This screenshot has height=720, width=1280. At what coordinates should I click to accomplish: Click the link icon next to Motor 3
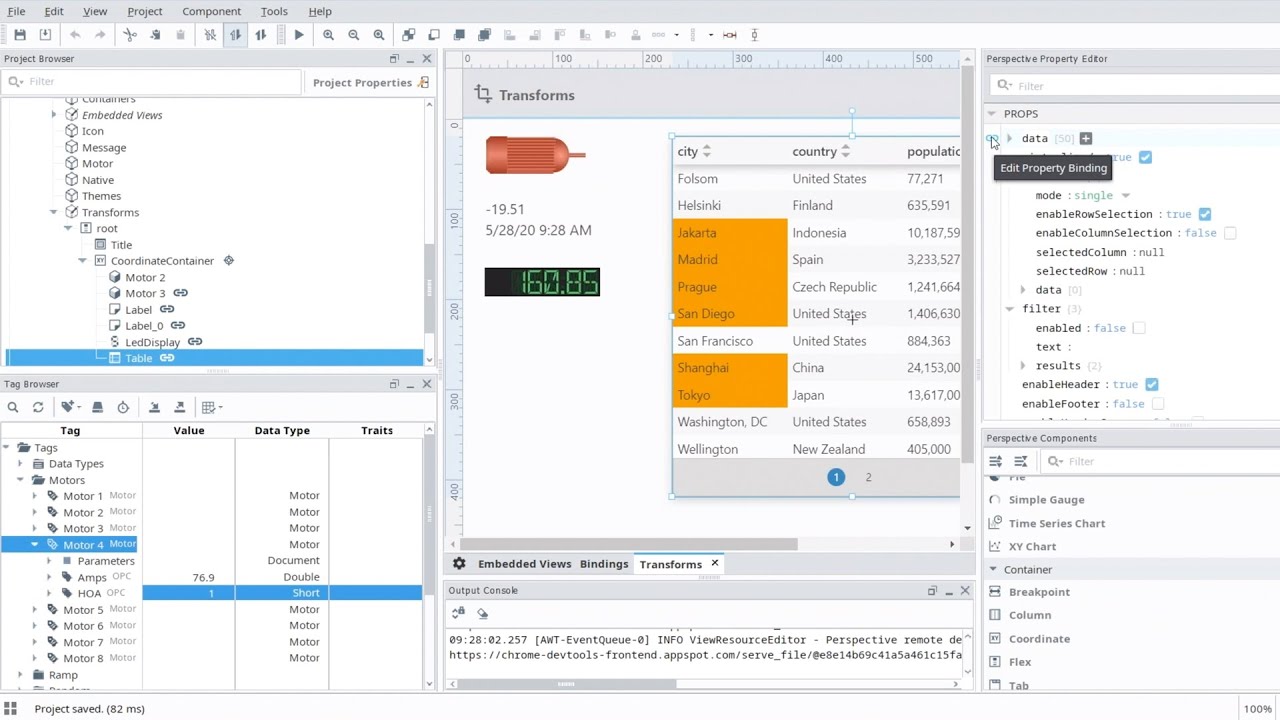(x=180, y=293)
